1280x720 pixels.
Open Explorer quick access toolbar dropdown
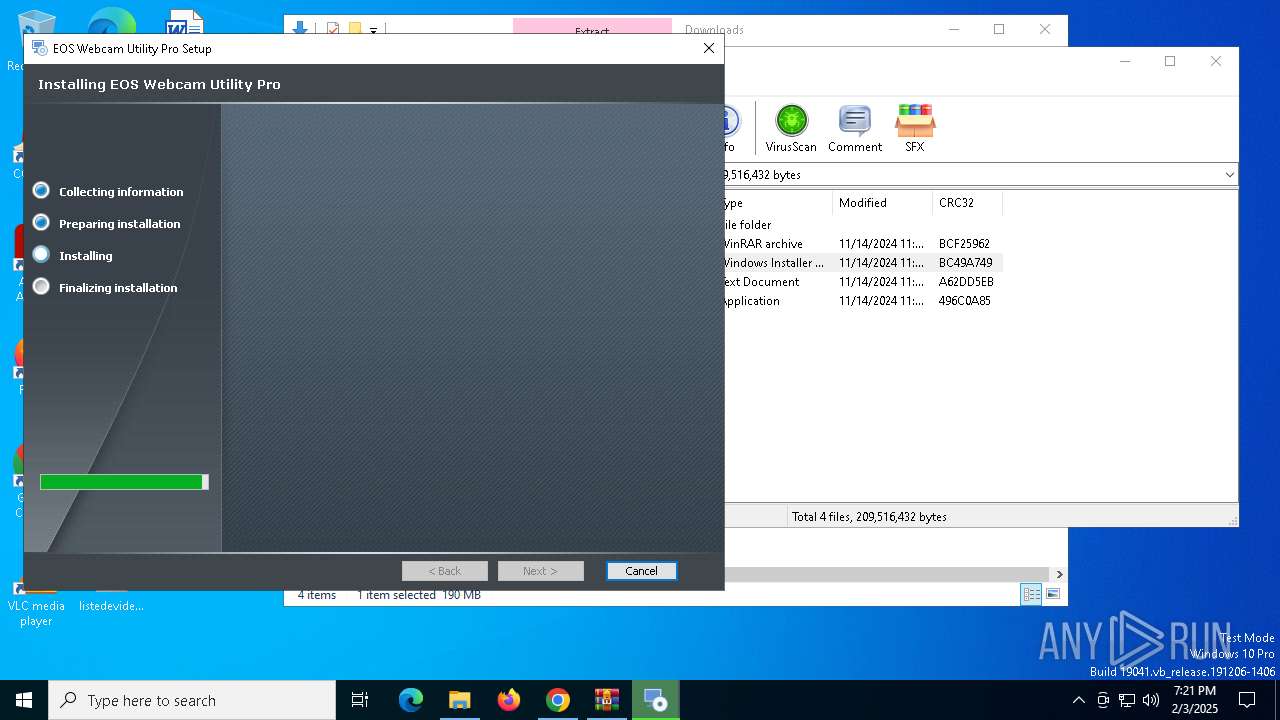373,30
